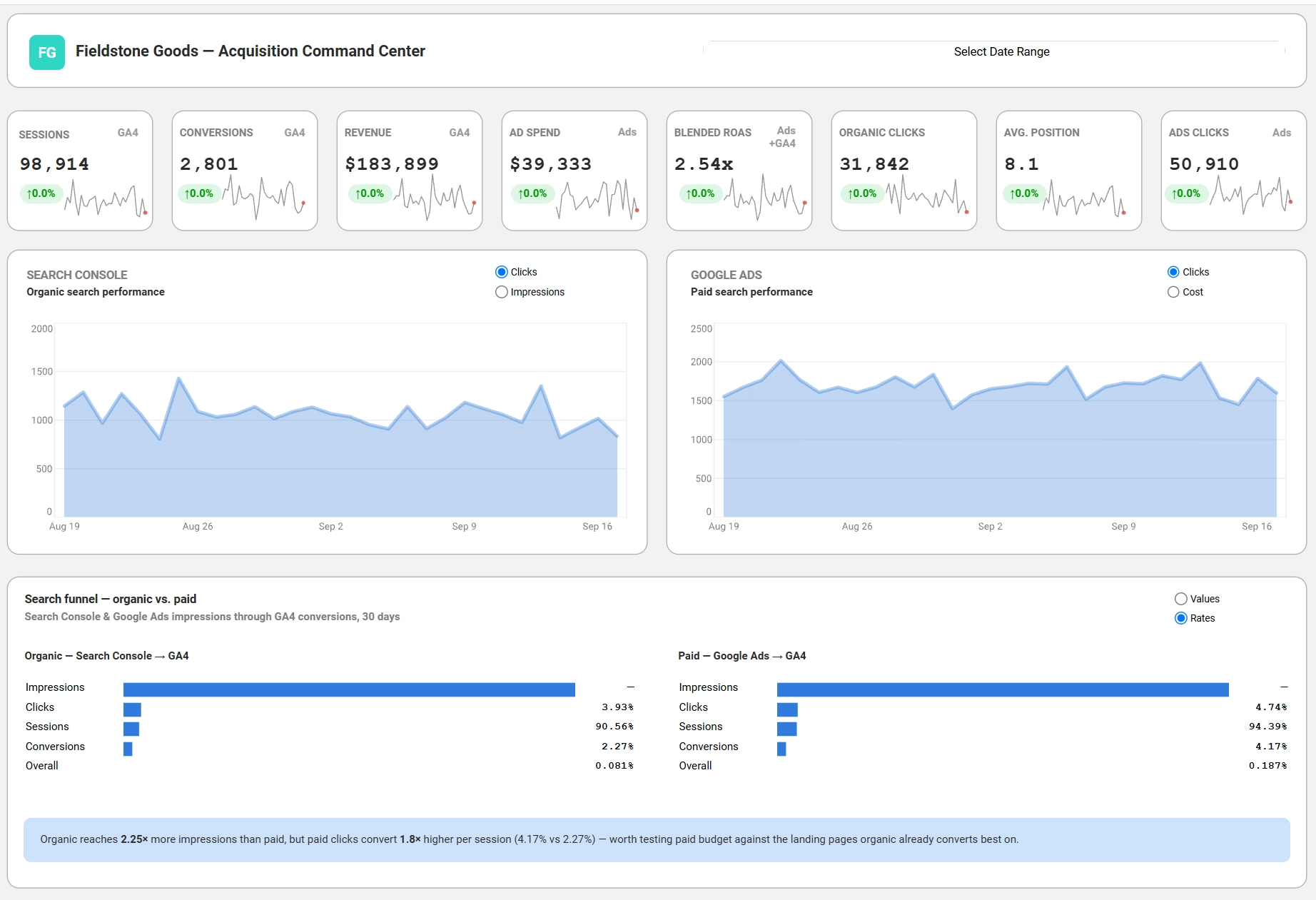
Task: Click the Ads Clicks card change badge
Action: [1186, 193]
